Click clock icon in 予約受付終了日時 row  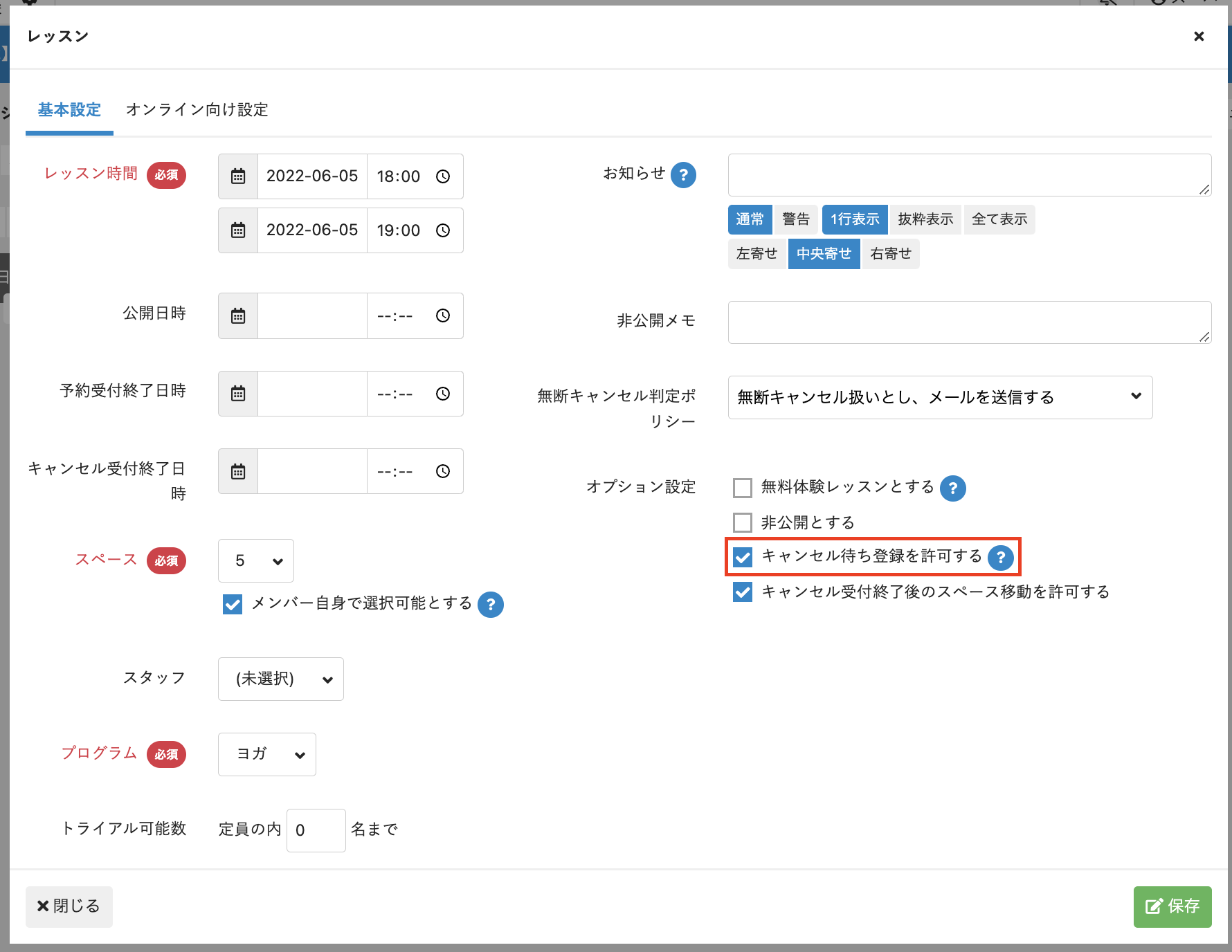pyautogui.click(x=443, y=394)
